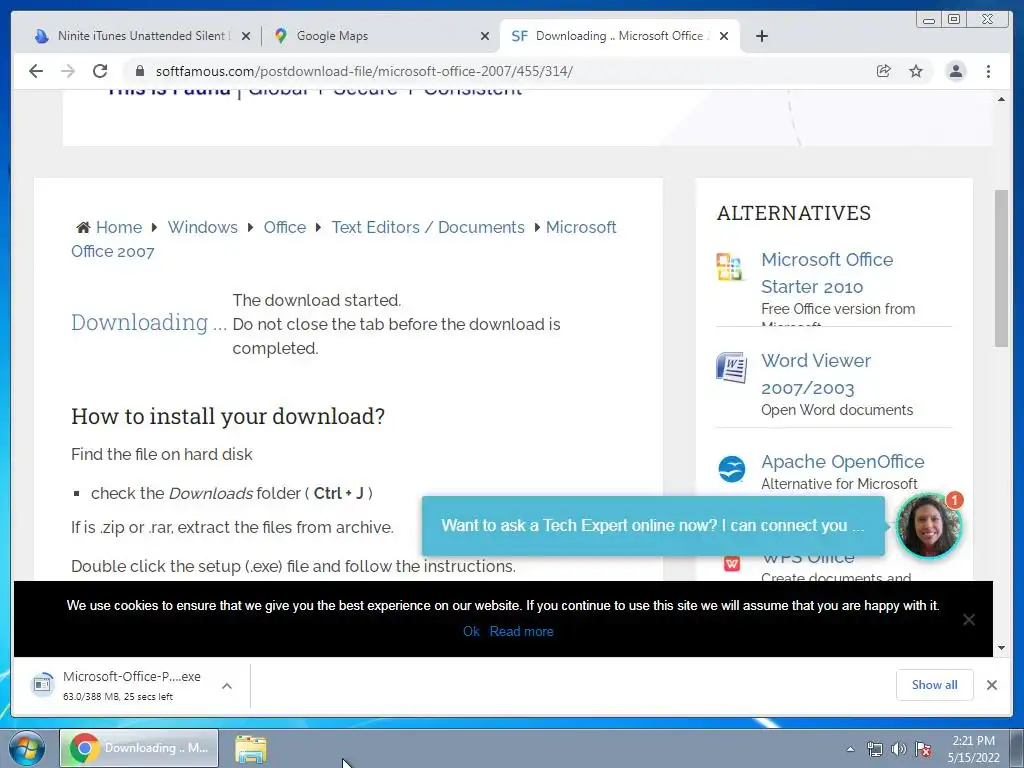This screenshot has width=1024, height=768.
Task: Click the 'The download started.' text
Action: coord(317,300)
